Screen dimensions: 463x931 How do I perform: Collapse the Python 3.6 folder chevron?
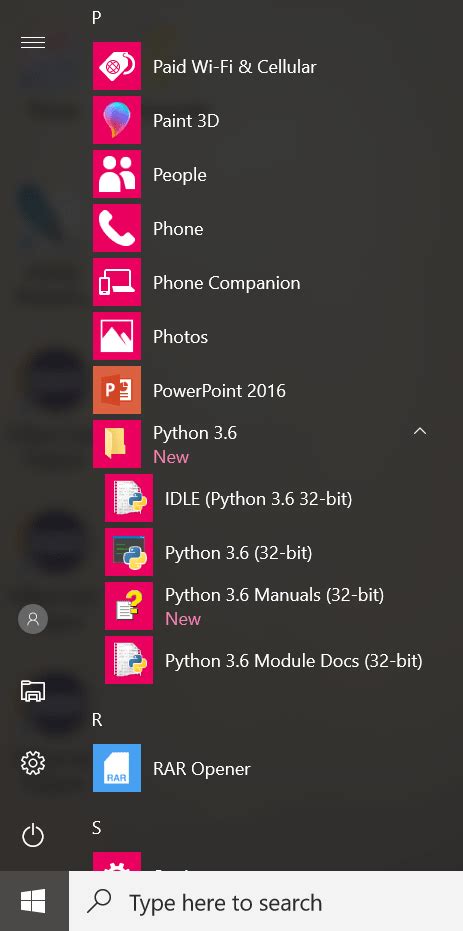[420, 432]
